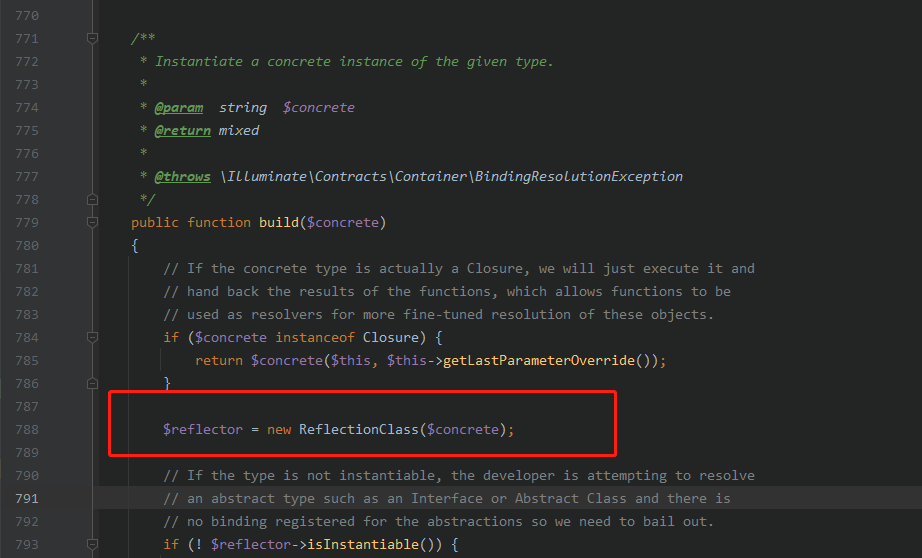Image resolution: width=922 pixels, height=558 pixels.
Task: Click highlighted line number 791 in gutter
Action: click(x=27, y=499)
